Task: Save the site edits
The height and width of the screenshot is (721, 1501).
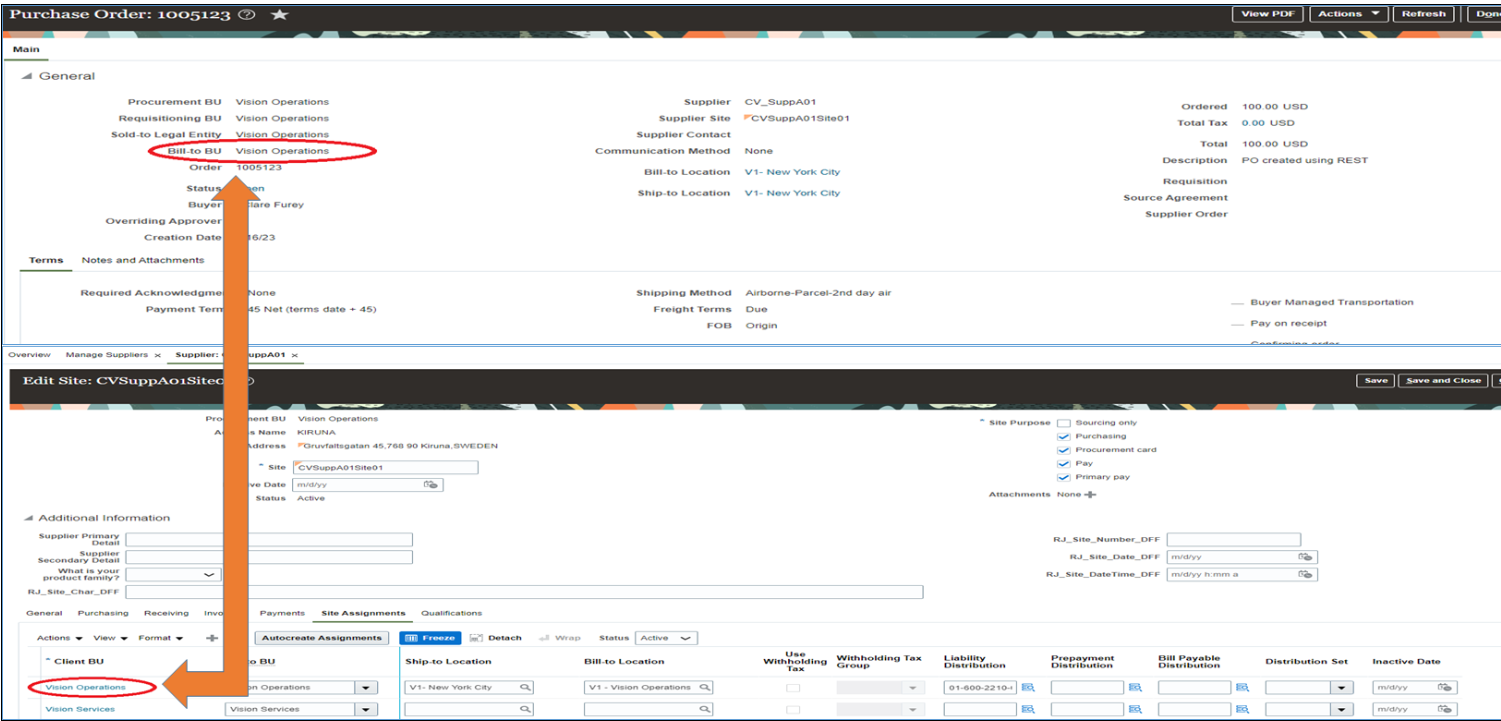Action: (x=1376, y=381)
